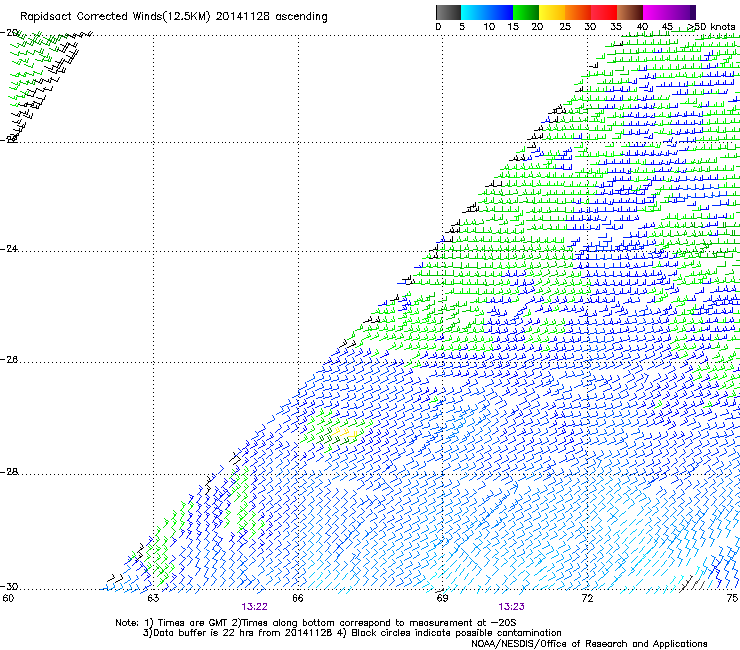The height and width of the screenshot is (650, 740).
Task: Click the "NOAA/NESDIS/Office of Research and Applications" credit
Action: click(x=589, y=644)
